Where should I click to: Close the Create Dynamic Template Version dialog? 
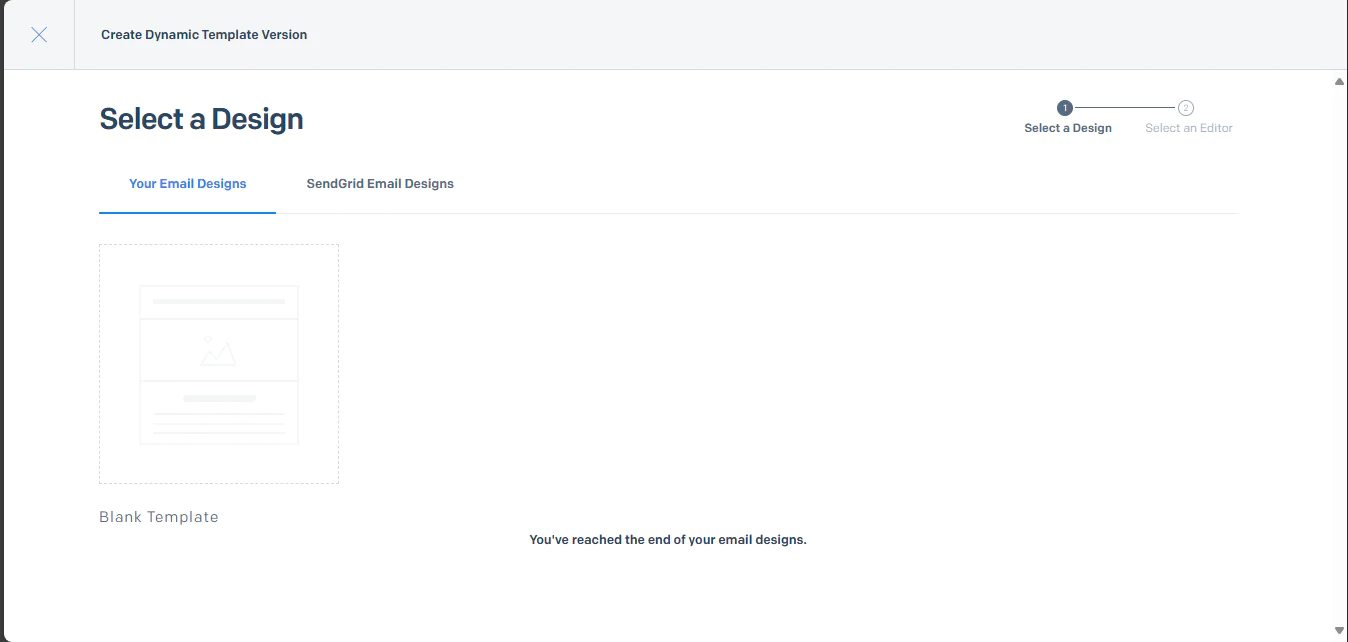[x=38, y=34]
